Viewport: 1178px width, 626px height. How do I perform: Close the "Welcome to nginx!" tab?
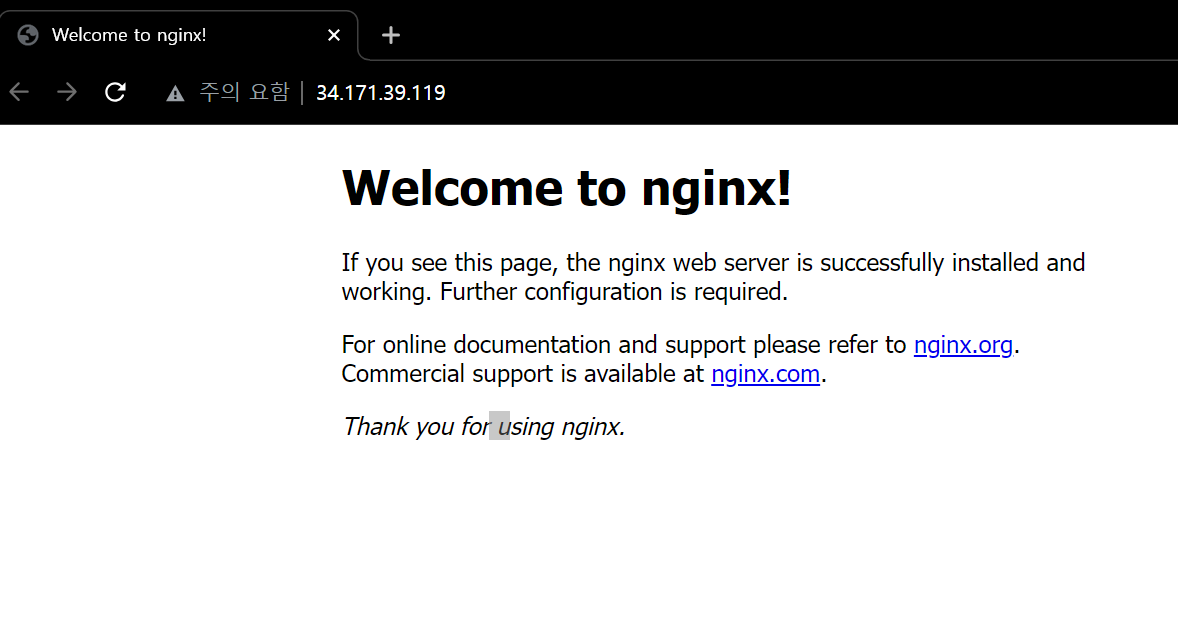[334, 35]
